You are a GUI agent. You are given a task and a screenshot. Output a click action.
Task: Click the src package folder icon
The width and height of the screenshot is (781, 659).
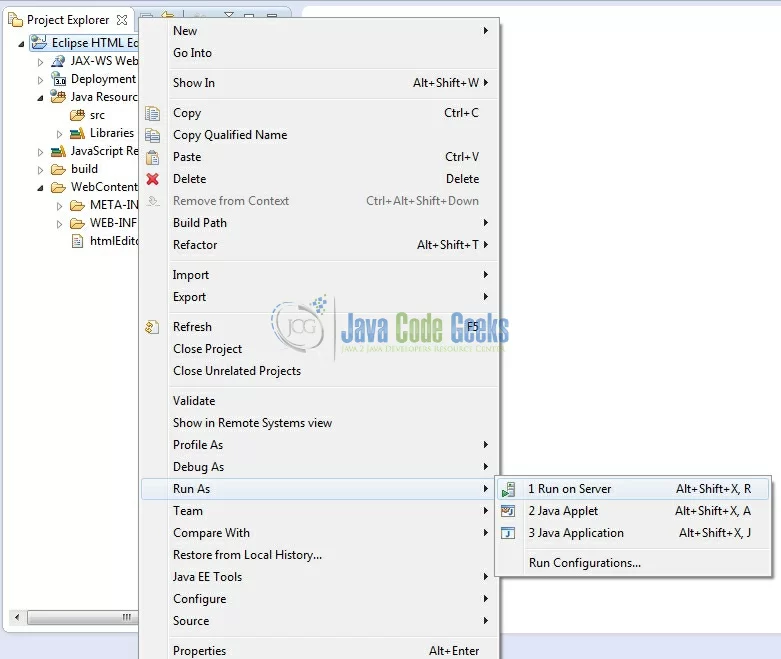77,115
